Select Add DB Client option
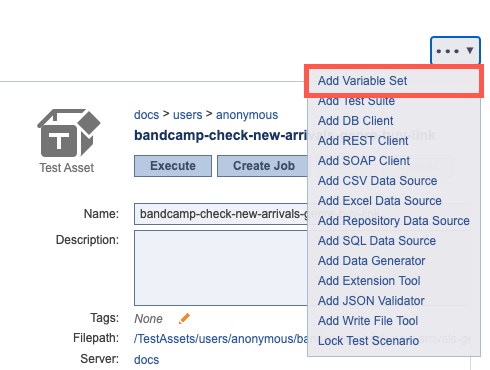The image size is (490, 370). [x=355, y=121]
